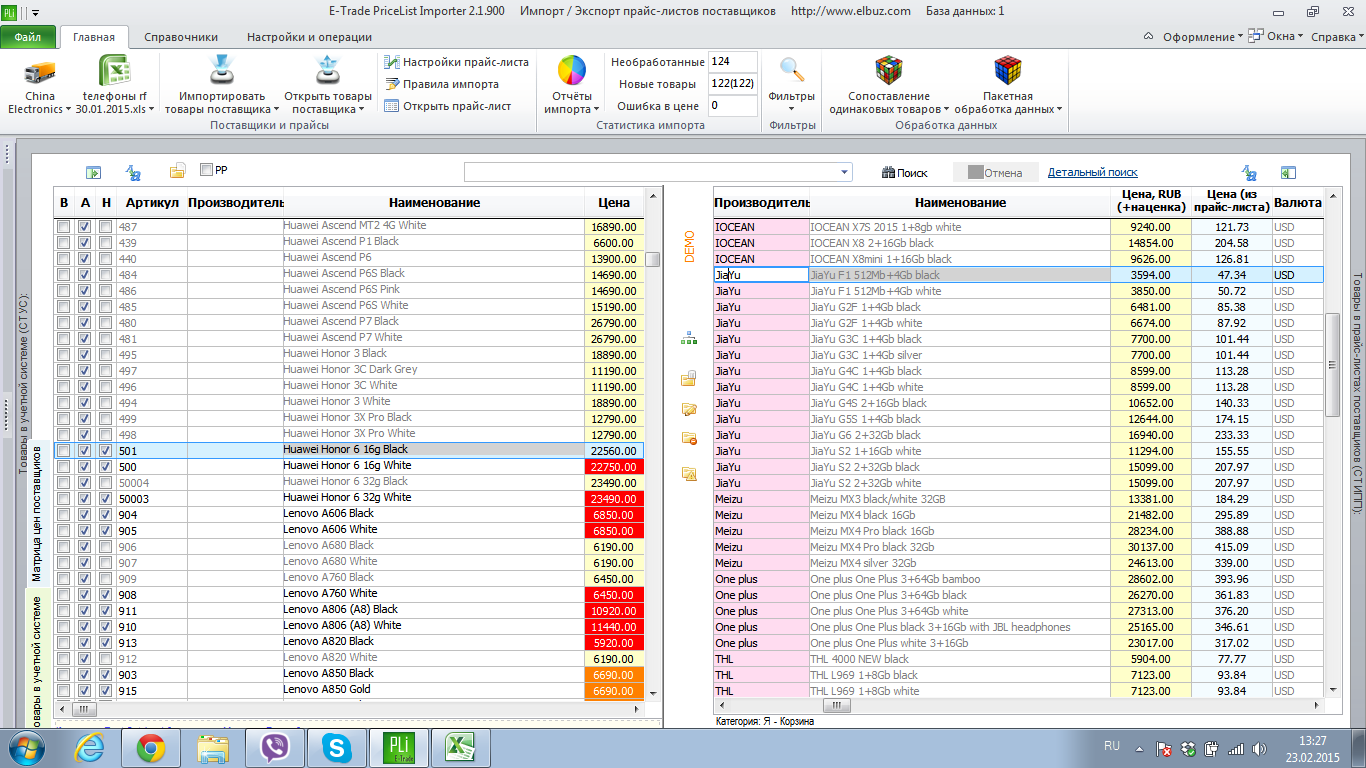Click the Excel export icon above right table
The image size is (1366, 768).
pos(1288,172)
